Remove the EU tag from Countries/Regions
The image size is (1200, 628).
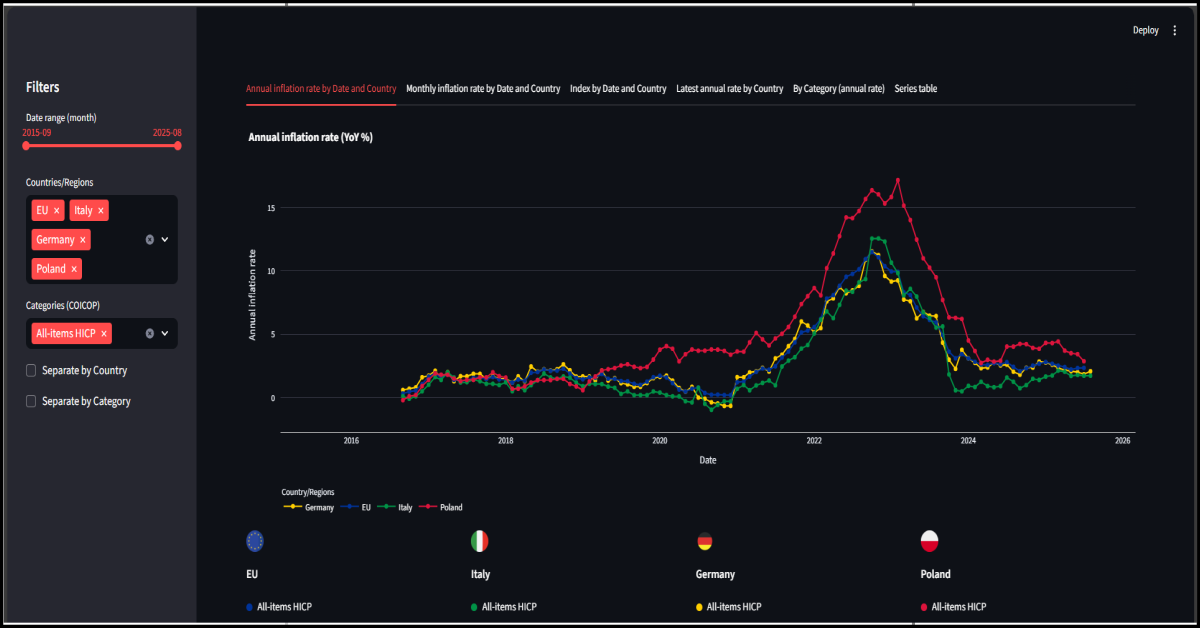click(57, 211)
